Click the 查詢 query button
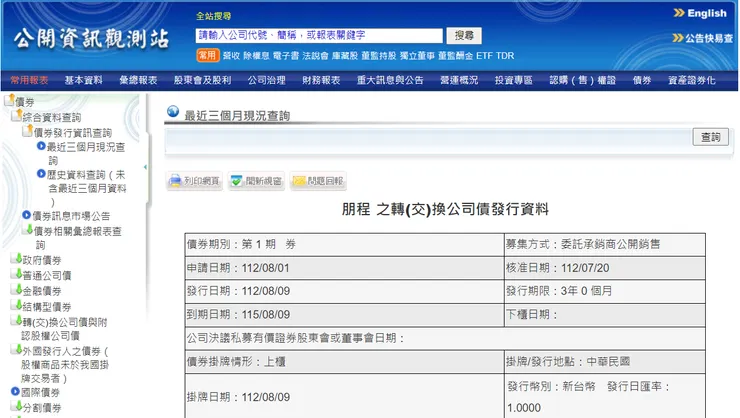Screen dimensions: 740x418 click(710, 137)
